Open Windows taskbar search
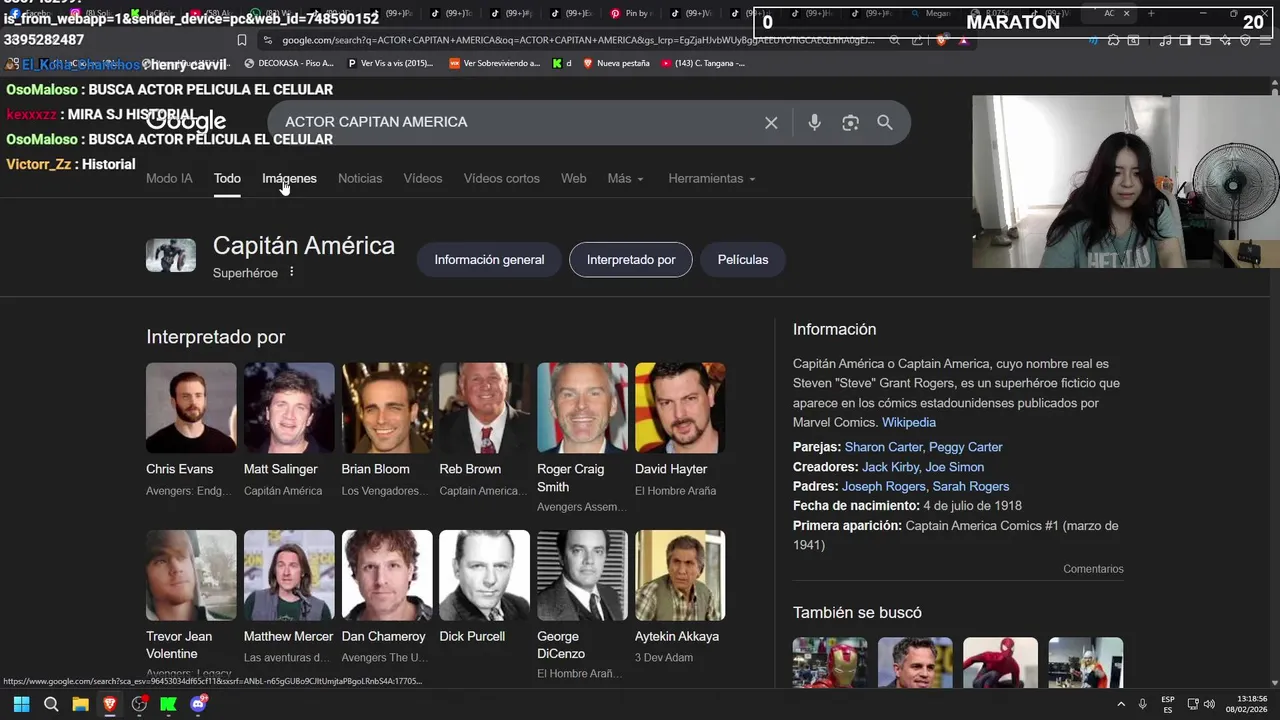 pyautogui.click(x=51, y=704)
